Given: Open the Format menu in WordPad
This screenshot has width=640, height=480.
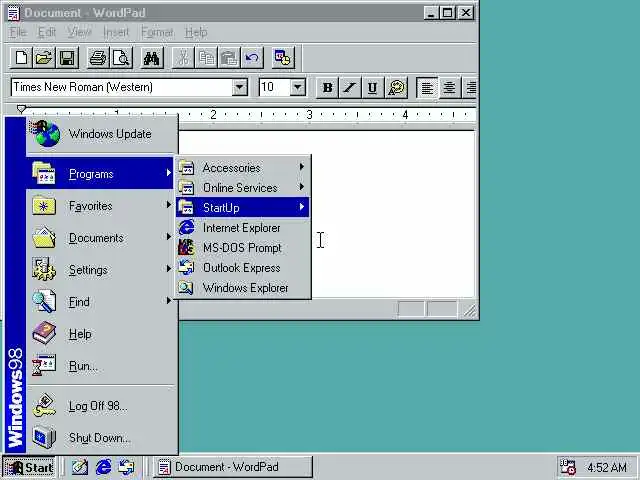Looking at the screenshot, I should click(157, 32).
